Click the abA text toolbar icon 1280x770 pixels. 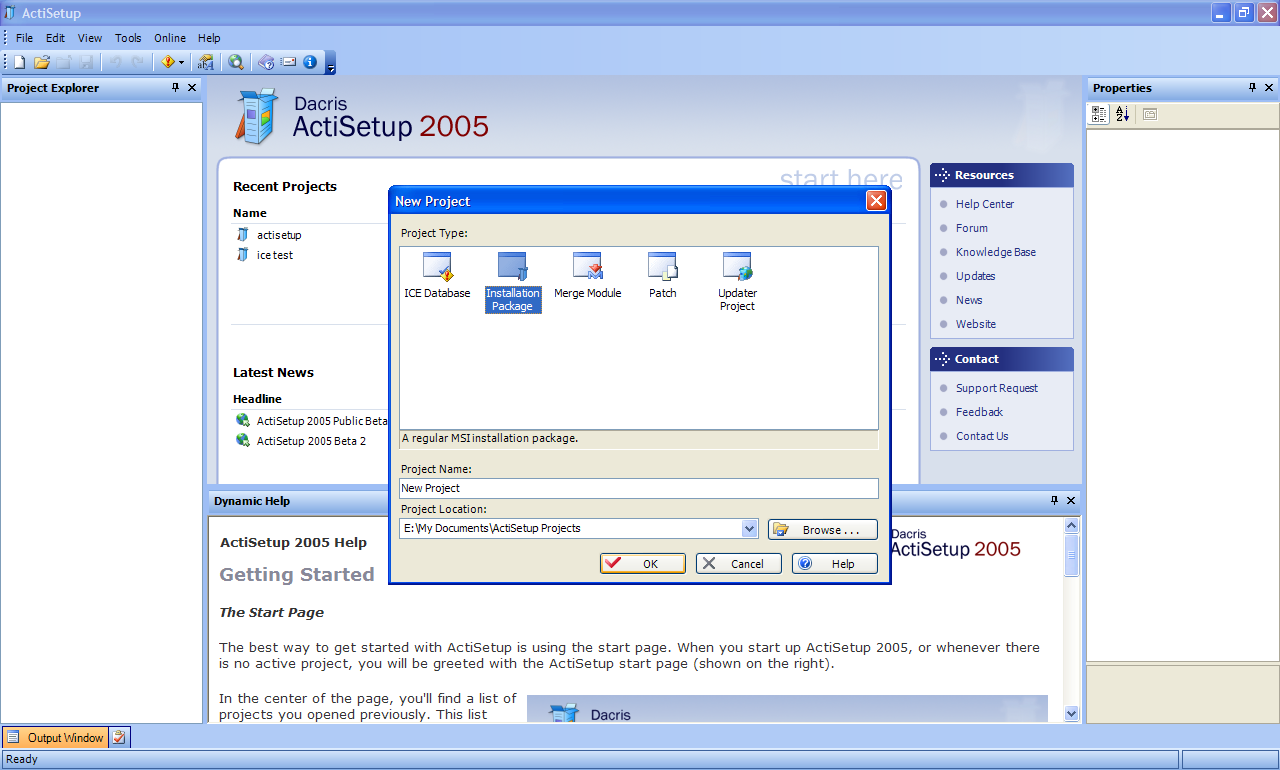(x=205, y=62)
